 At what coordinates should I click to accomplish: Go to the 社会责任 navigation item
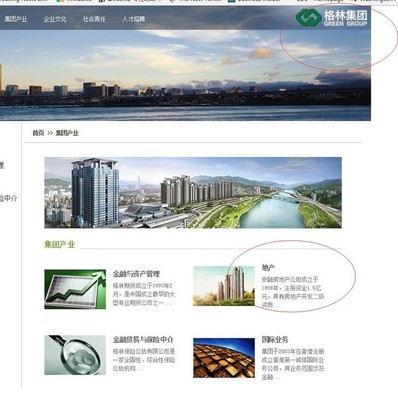coord(94,19)
